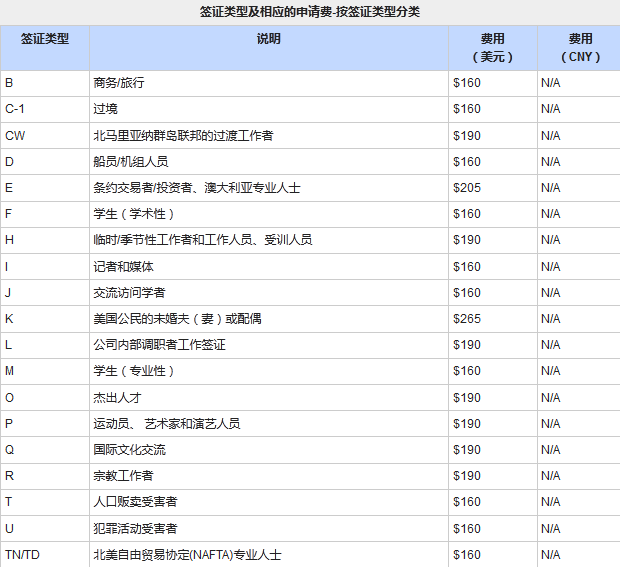Click the table title 签证类型及相应的申请费

click(310, 11)
